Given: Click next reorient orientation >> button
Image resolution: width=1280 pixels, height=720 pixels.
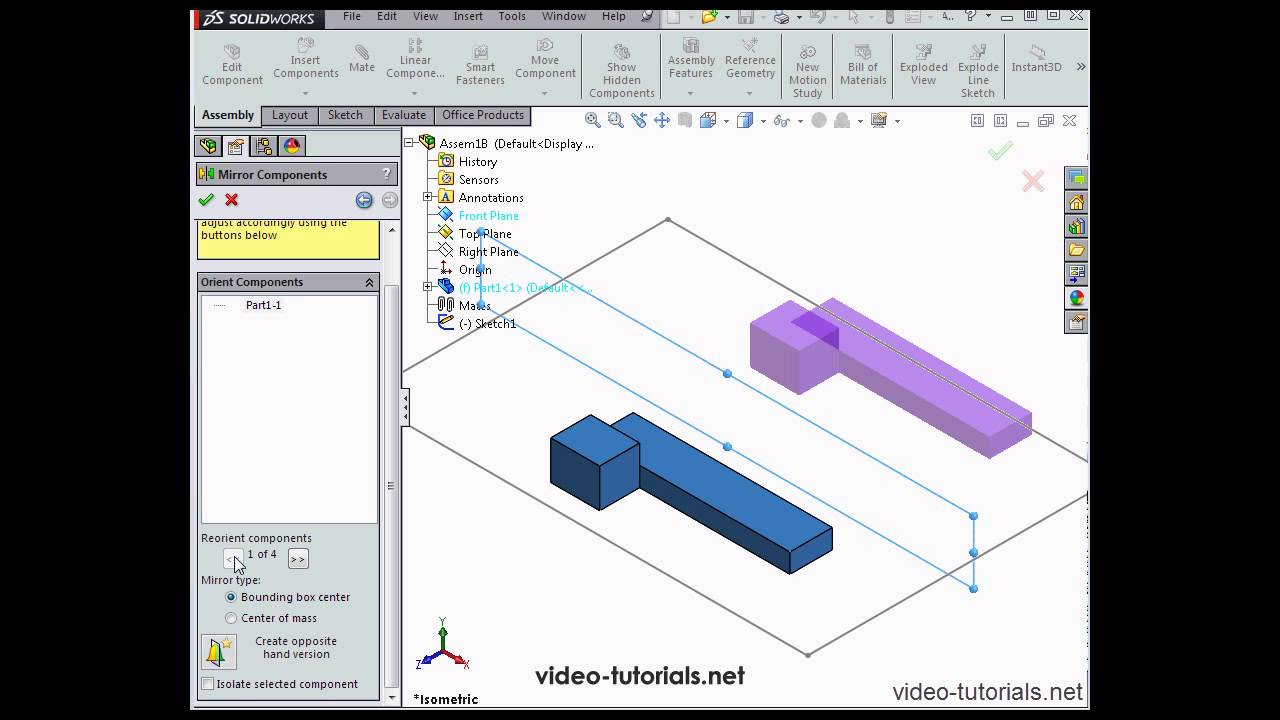Looking at the screenshot, I should click(298, 559).
